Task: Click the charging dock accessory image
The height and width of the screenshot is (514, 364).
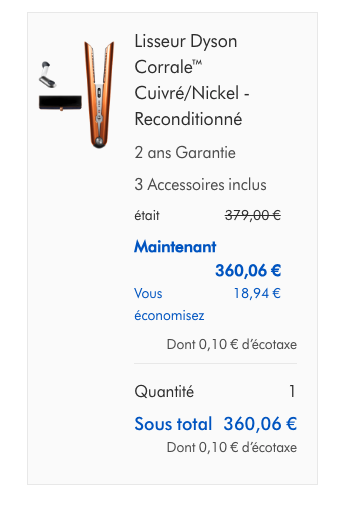Action: click(47, 75)
